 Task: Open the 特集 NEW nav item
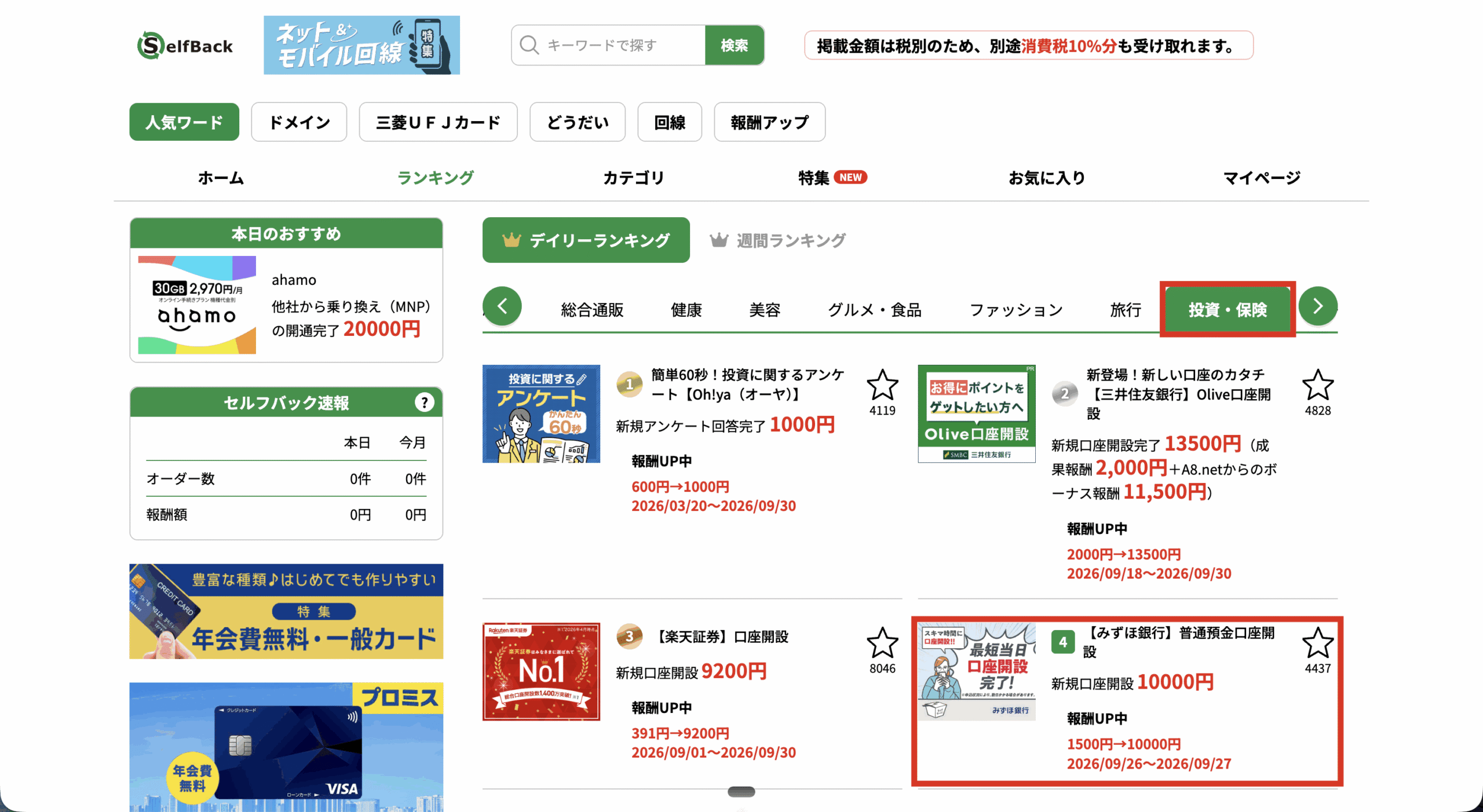pos(832,178)
